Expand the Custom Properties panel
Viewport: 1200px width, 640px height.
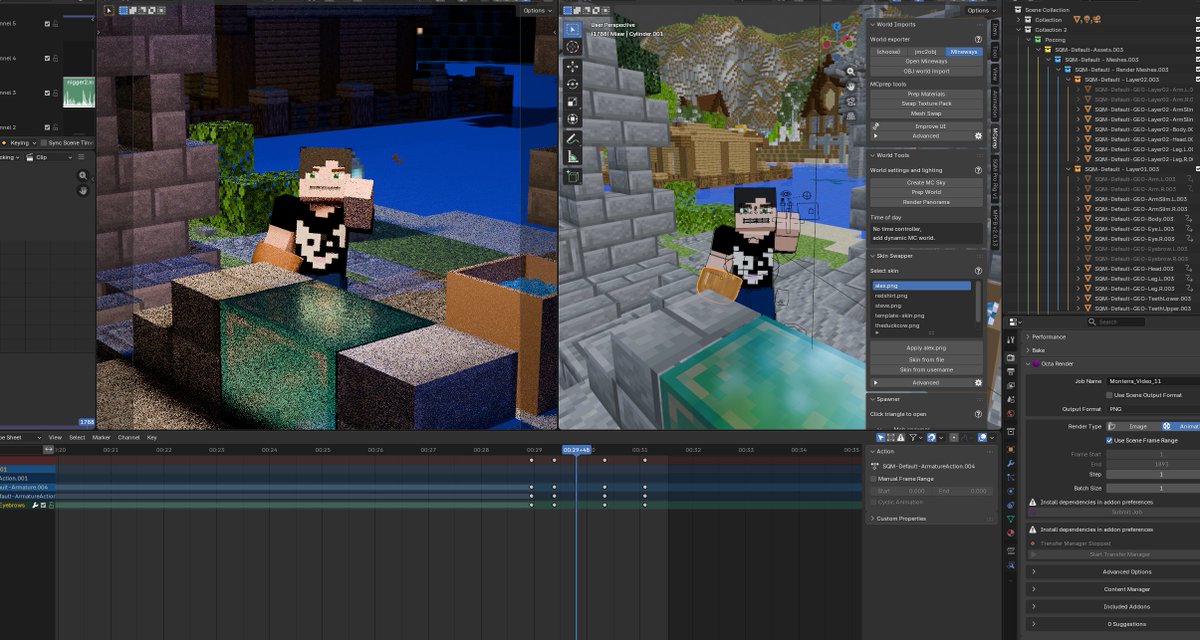tap(872, 518)
